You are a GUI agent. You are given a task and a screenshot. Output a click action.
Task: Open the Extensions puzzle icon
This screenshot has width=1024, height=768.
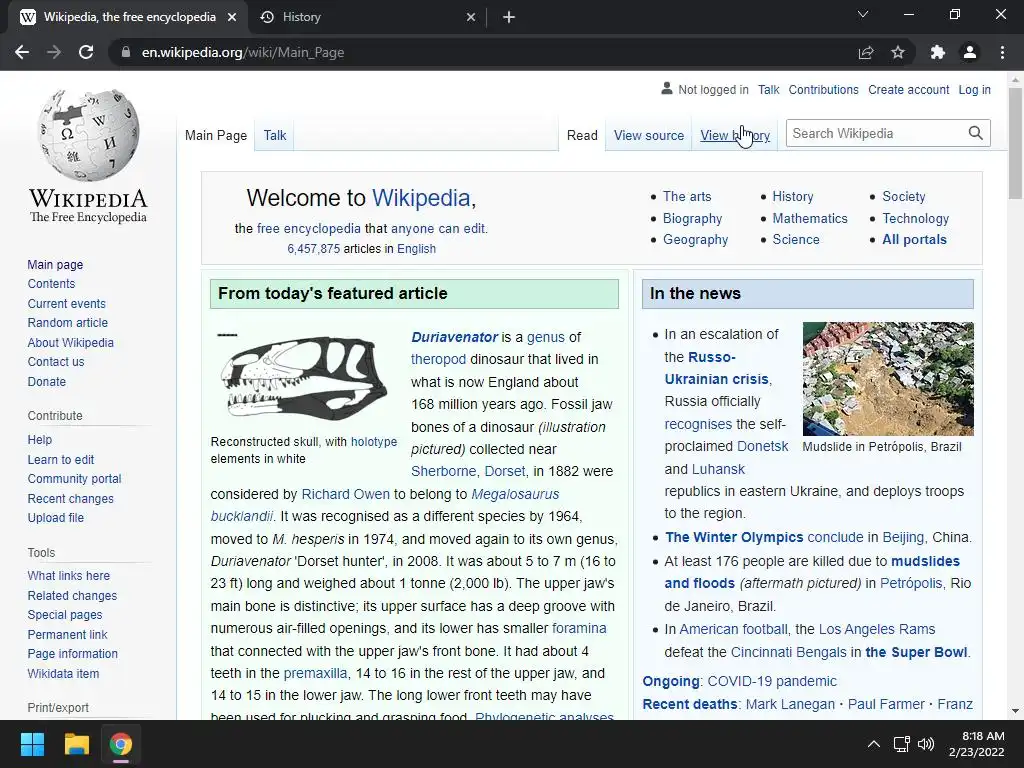(x=938, y=52)
